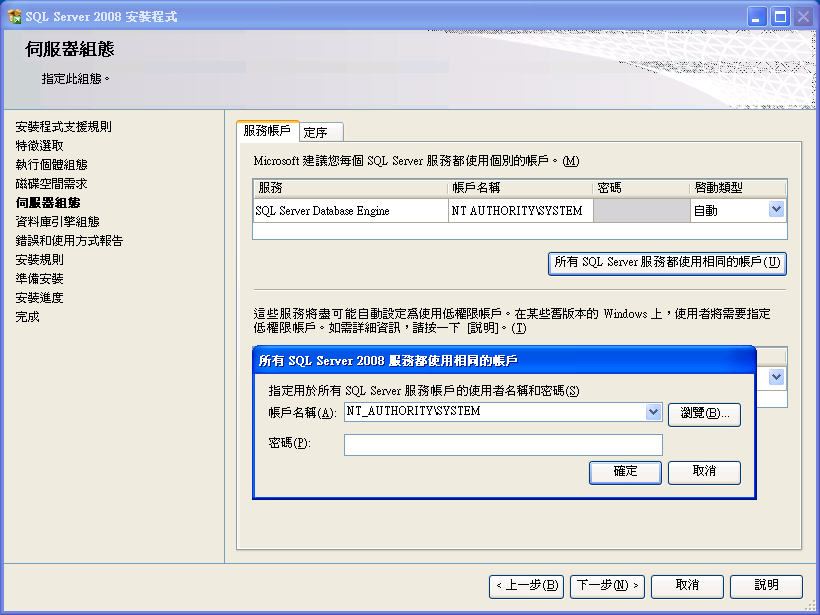Image resolution: width=820 pixels, height=615 pixels.
Task: Click the 帳戶名稱 column header
Action: click(x=520, y=188)
